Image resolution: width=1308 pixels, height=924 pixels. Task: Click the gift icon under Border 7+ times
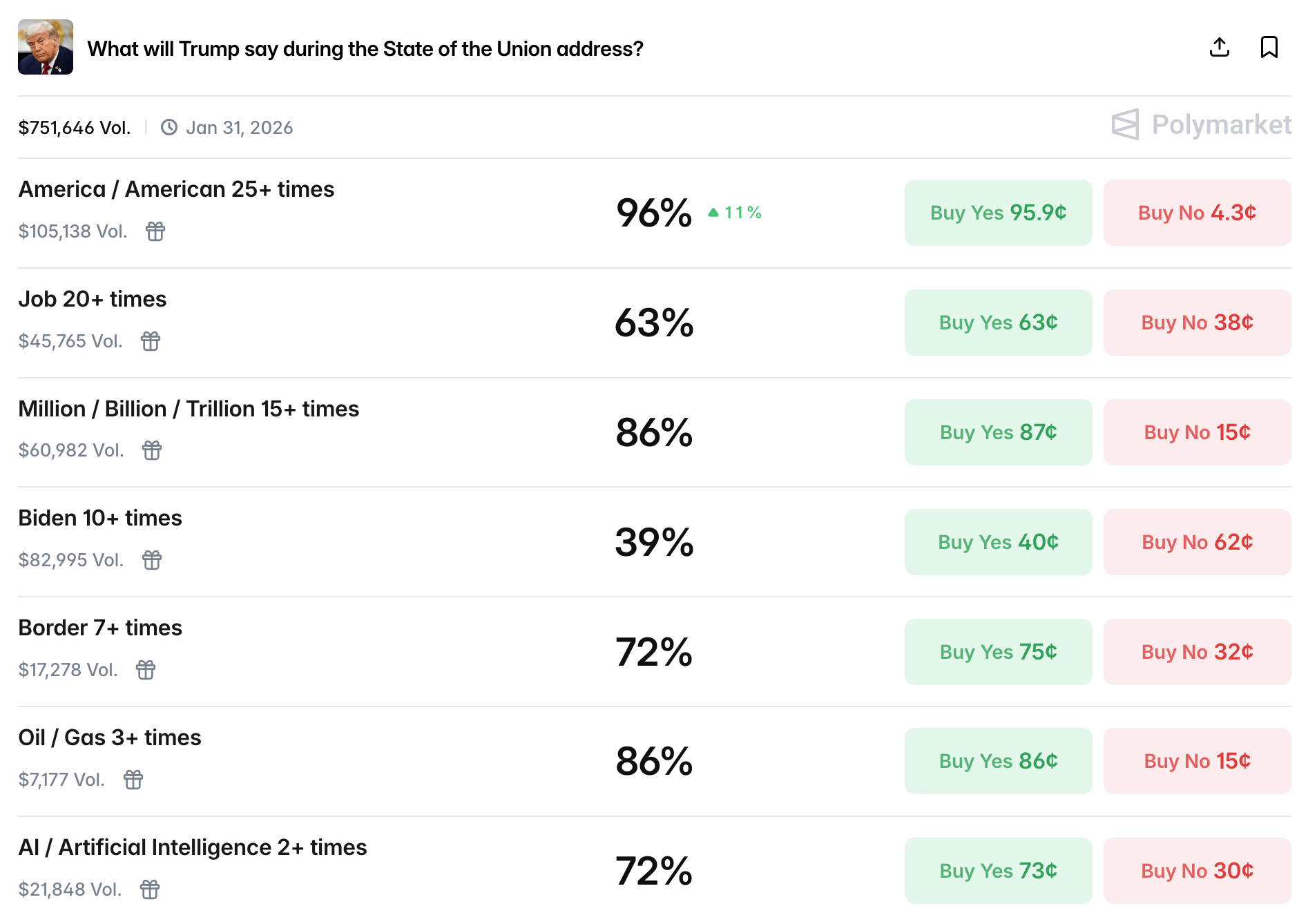[x=146, y=670]
